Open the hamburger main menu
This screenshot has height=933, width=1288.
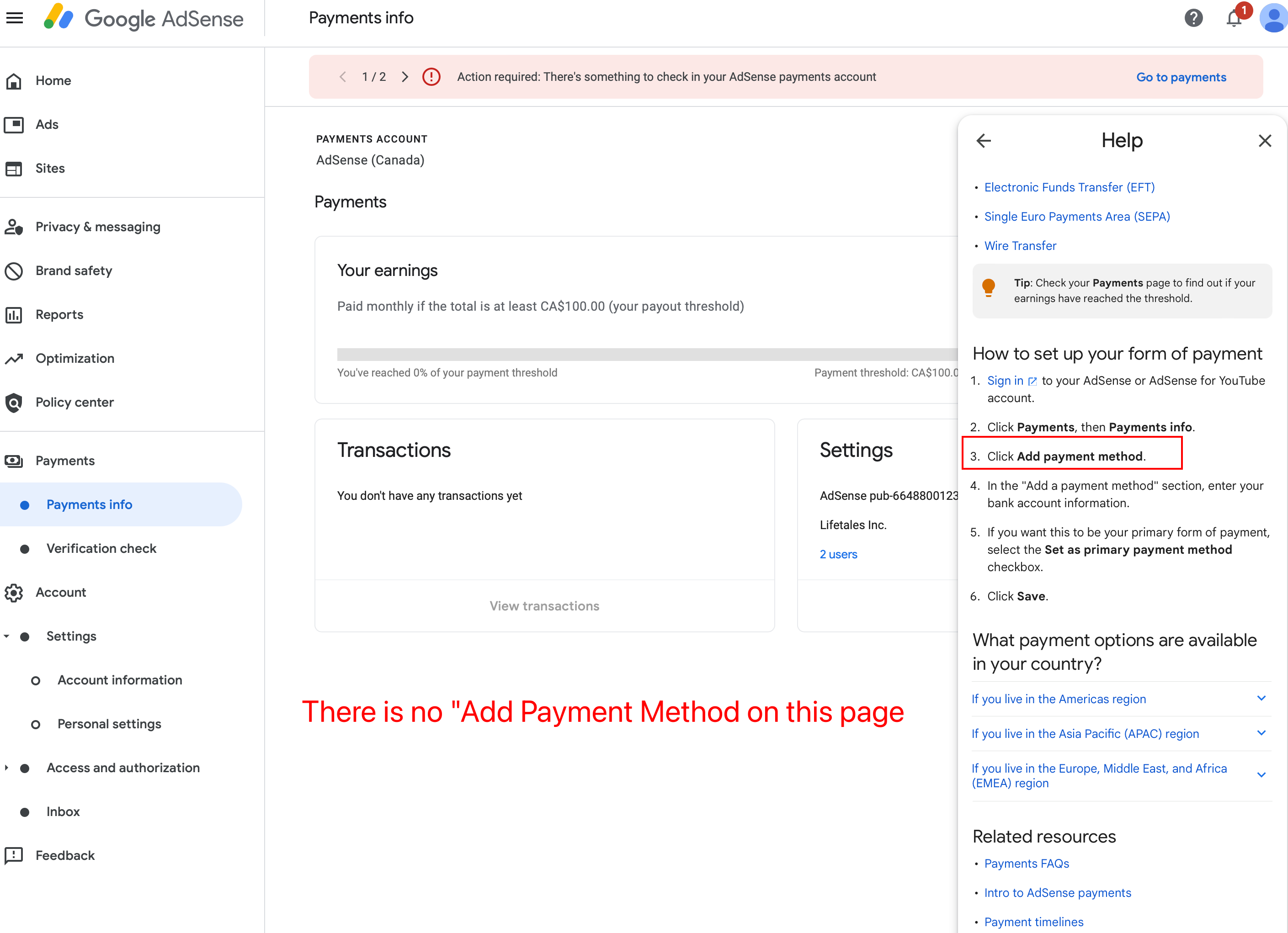(15, 18)
